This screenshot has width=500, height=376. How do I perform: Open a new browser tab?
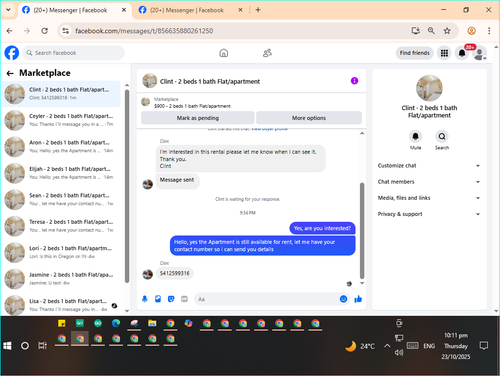pos(258,10)
